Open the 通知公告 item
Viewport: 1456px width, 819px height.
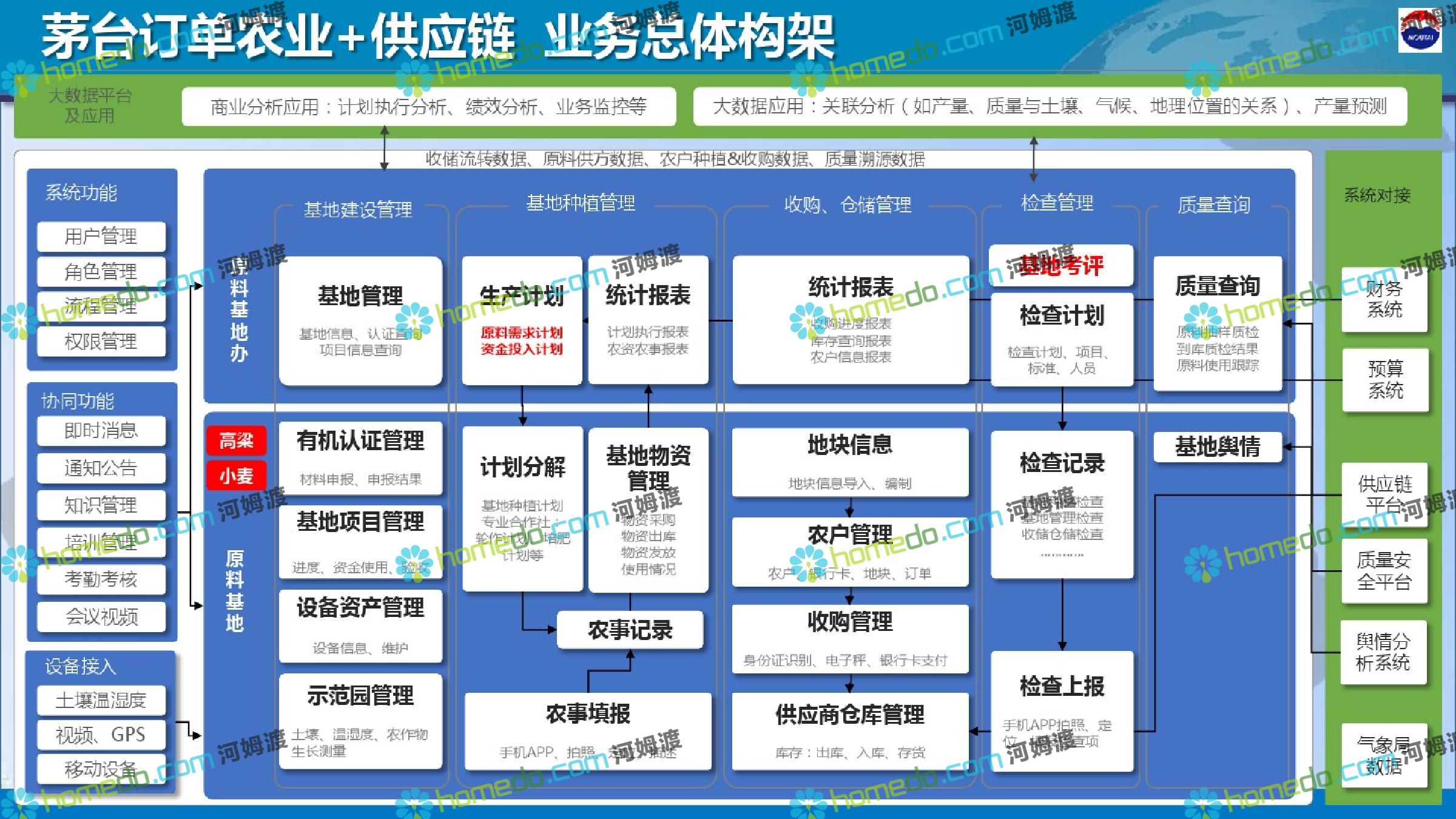click(x=101, y=468)
